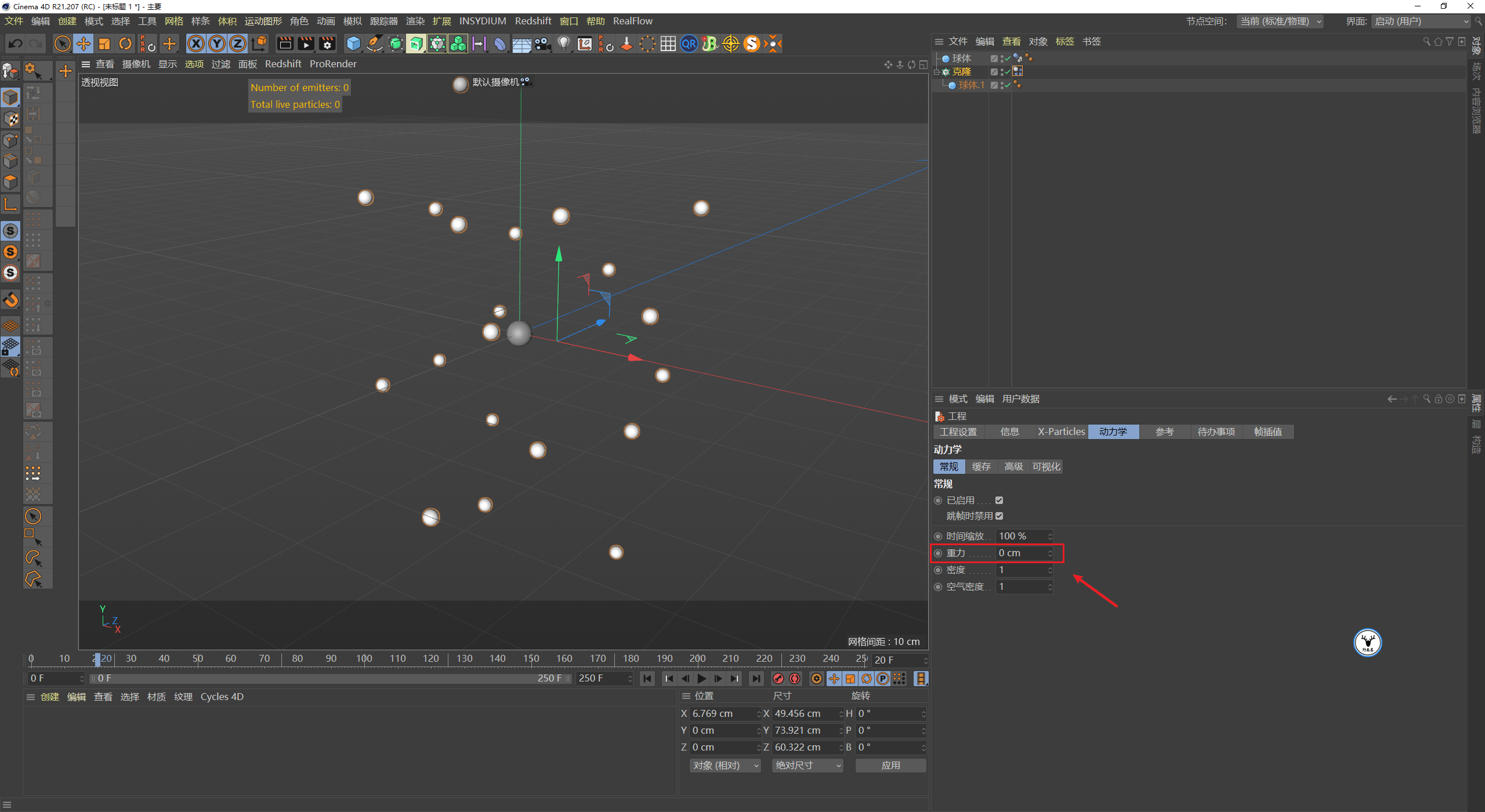Click the Camera object icon in the toolbar

(542, 43)
